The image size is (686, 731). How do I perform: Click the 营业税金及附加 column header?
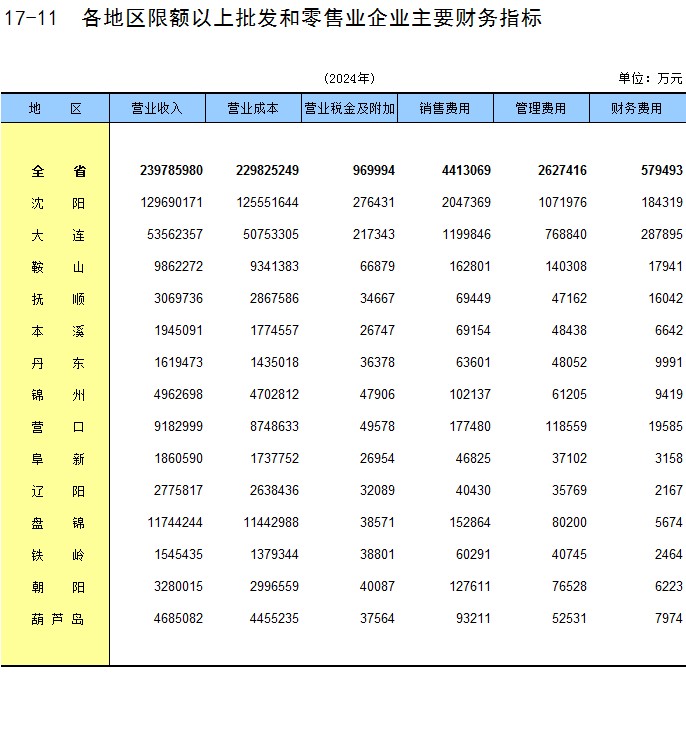349,108
